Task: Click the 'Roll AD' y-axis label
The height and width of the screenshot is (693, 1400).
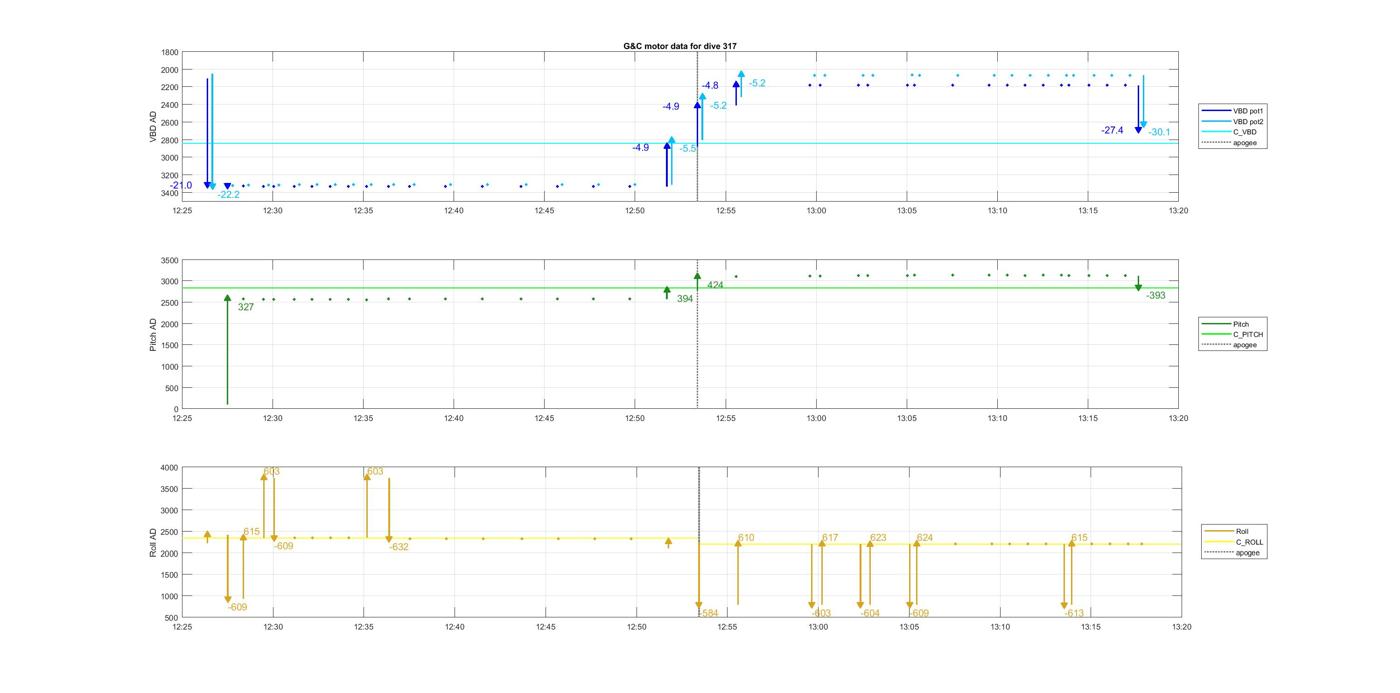Action: [x=152, y=541]
